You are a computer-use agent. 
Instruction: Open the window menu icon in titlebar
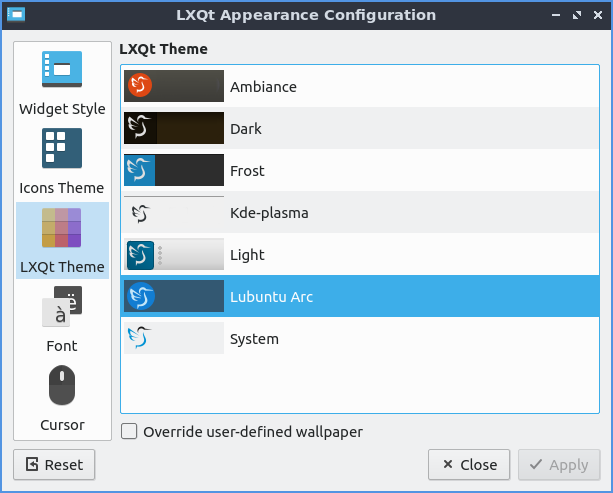click(x=16, y=15)
